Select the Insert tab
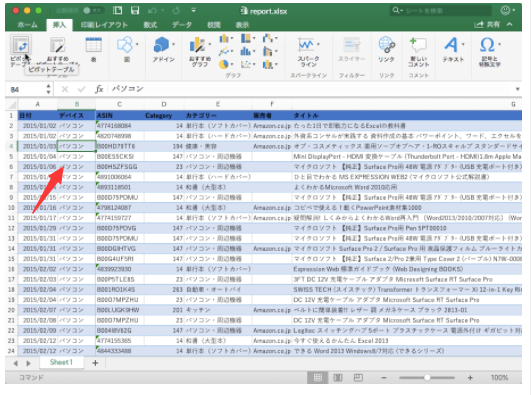 59,25
